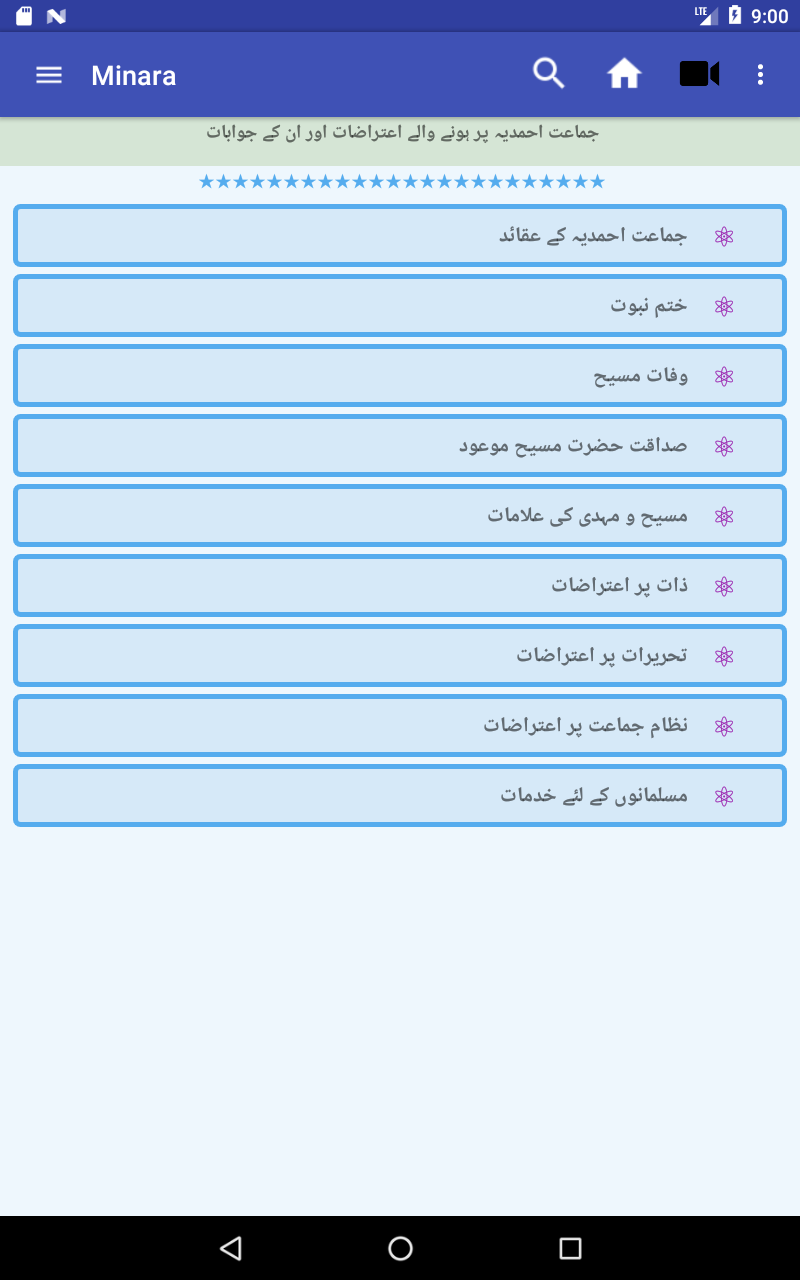Open 'جماعت احمدیہ کے عقائد' list item
The width and height of the screenshot is (800, 1280).
400,236
